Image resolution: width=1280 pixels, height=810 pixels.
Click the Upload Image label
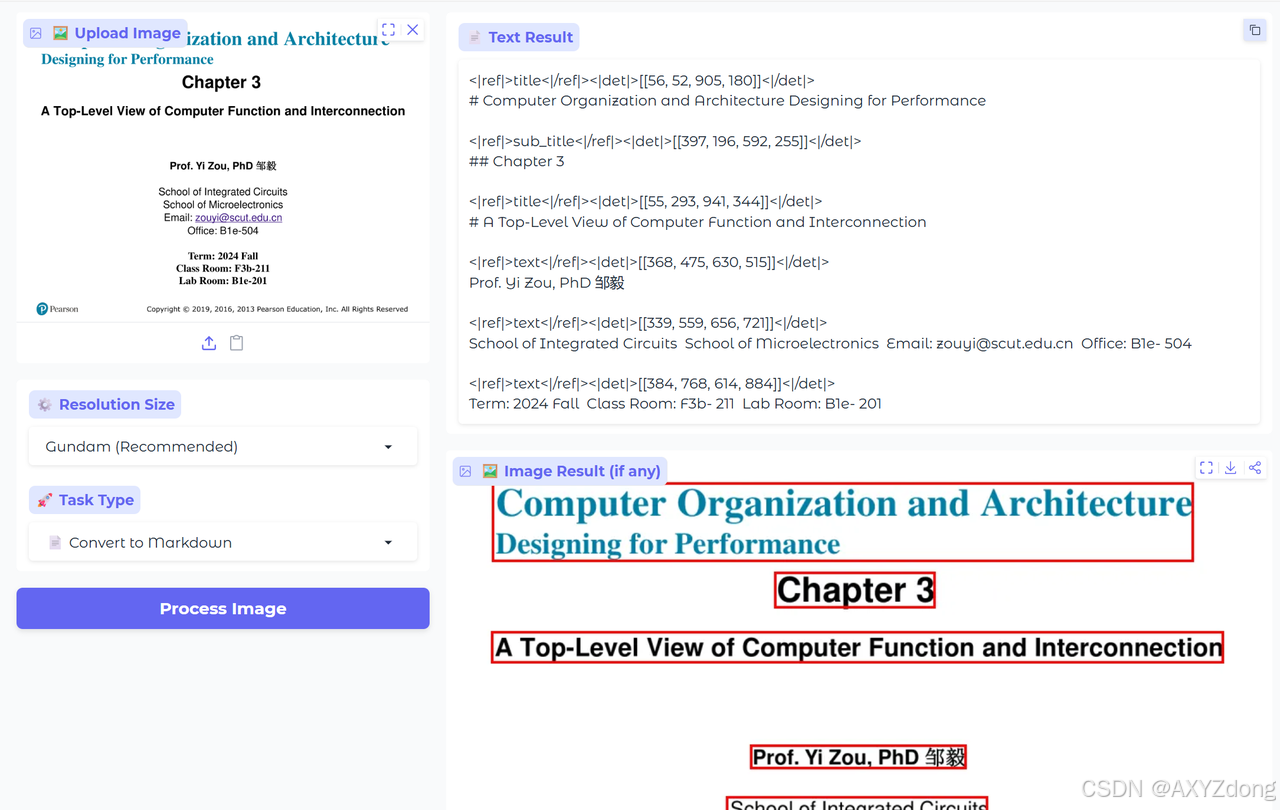click(x=106, y=33)
